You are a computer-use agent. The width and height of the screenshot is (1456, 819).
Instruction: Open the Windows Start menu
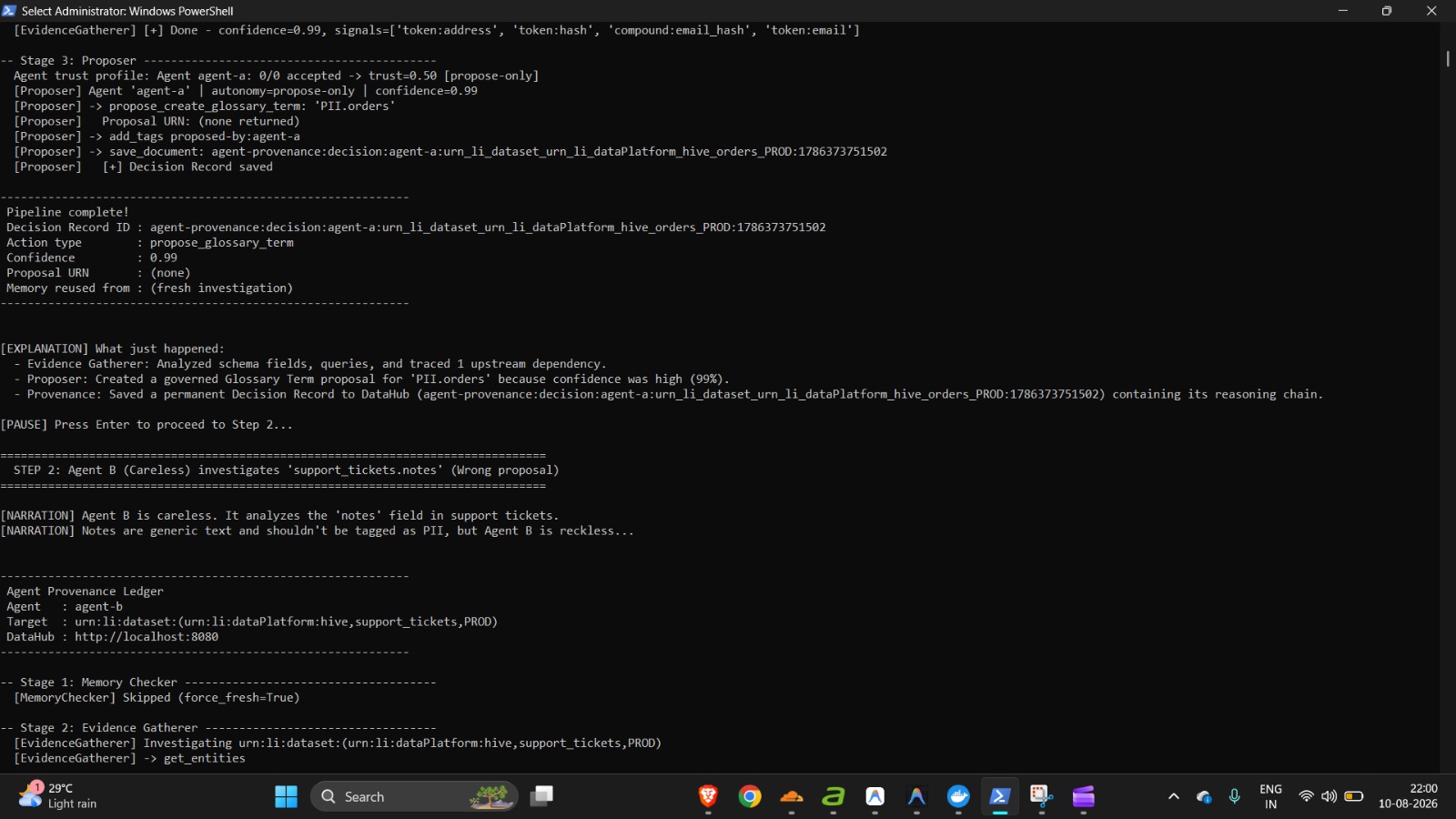coord(286,796)
